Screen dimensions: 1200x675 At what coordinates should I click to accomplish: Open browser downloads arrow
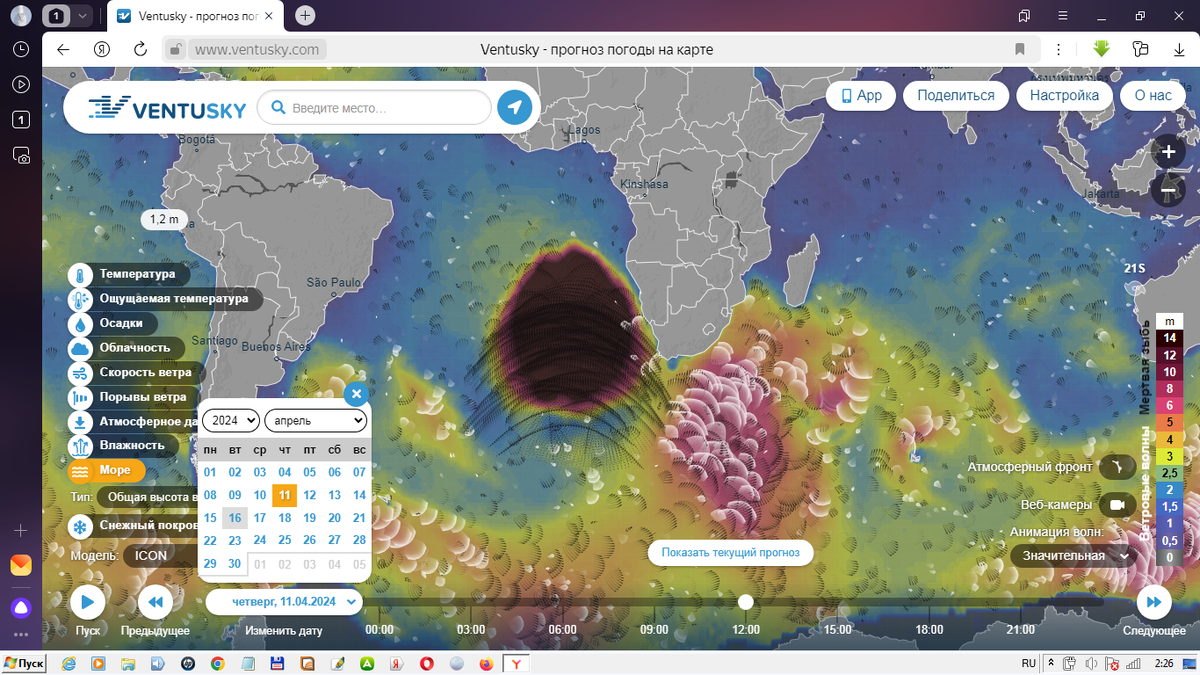[x=1178, y=49]
